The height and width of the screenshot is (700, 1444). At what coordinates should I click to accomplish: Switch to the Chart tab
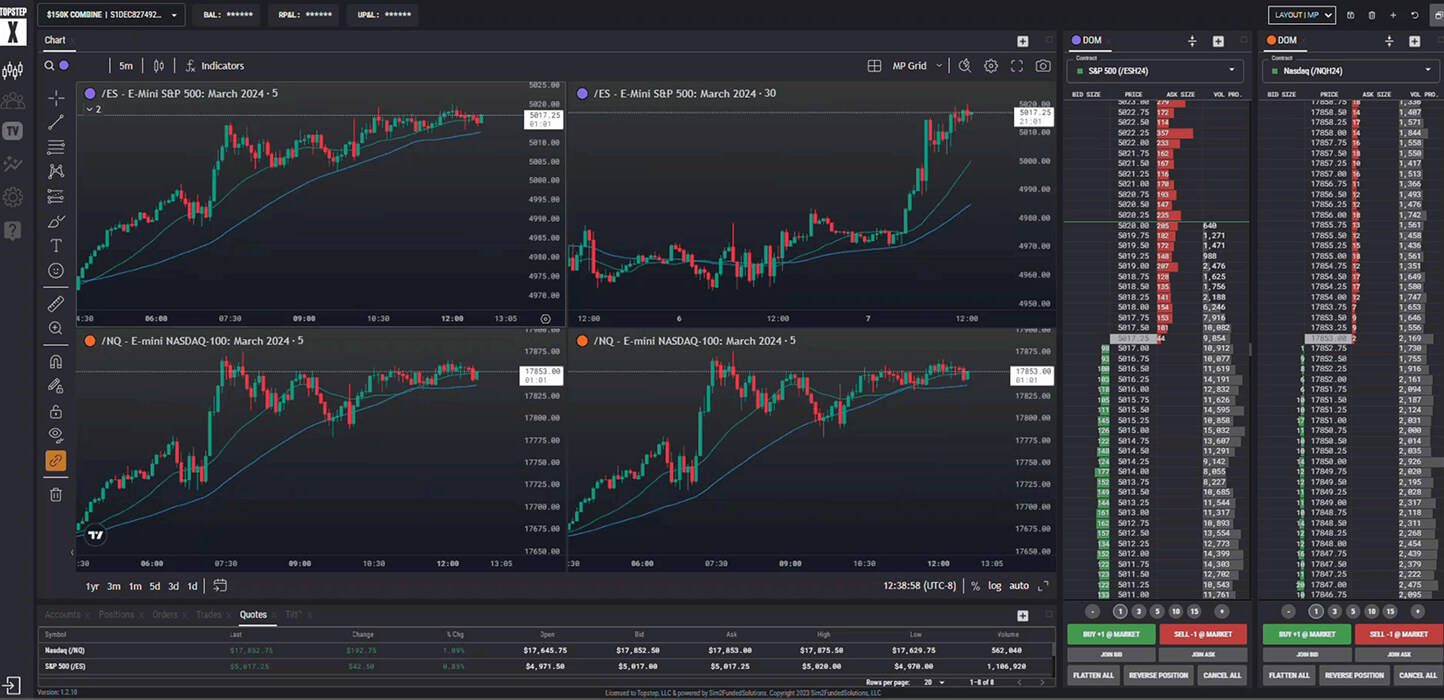[55, 40]
